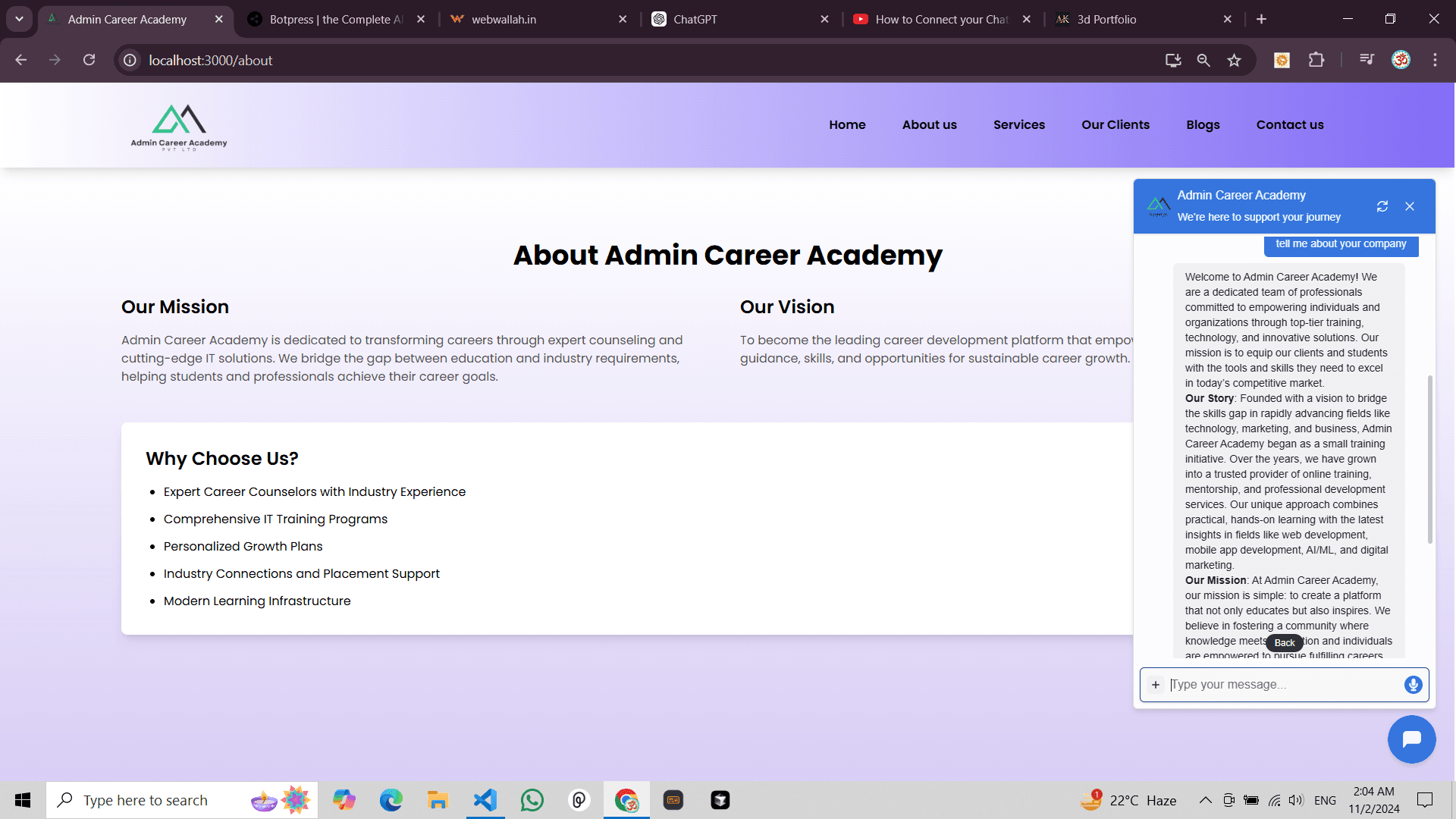The width and height of the screenshot is (1456, 819).
Task: Click the chatbot avatar logo in header
Action: 1159,206
